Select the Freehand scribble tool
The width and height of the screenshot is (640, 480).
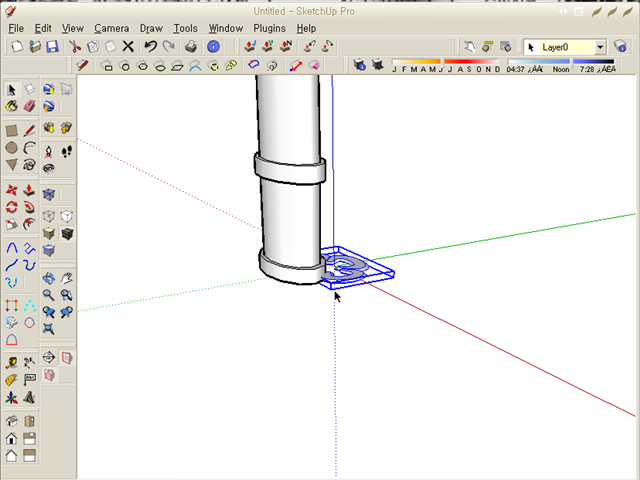(29, 165)
